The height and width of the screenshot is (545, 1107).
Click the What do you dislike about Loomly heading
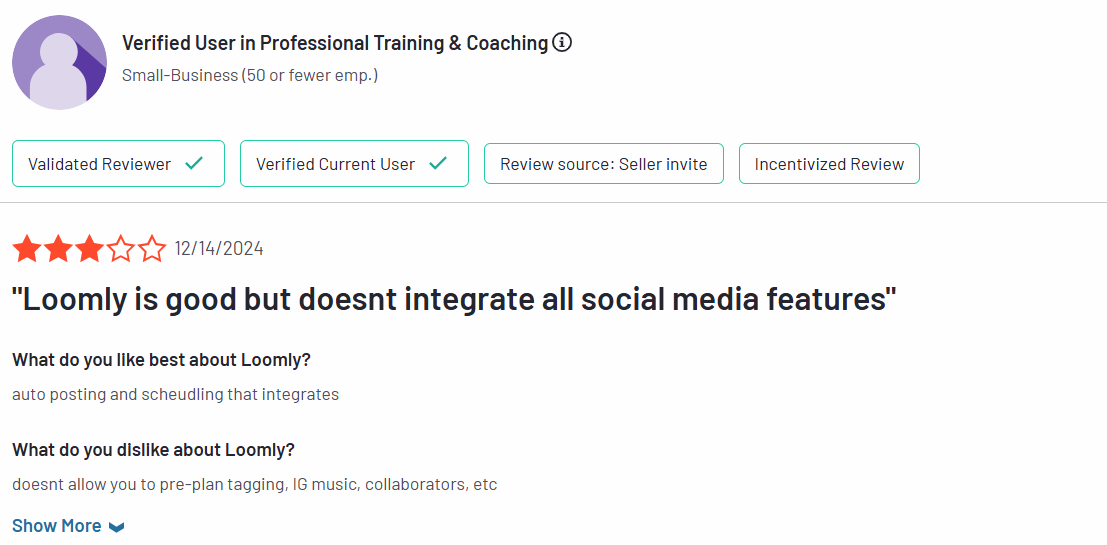[153, 450]
